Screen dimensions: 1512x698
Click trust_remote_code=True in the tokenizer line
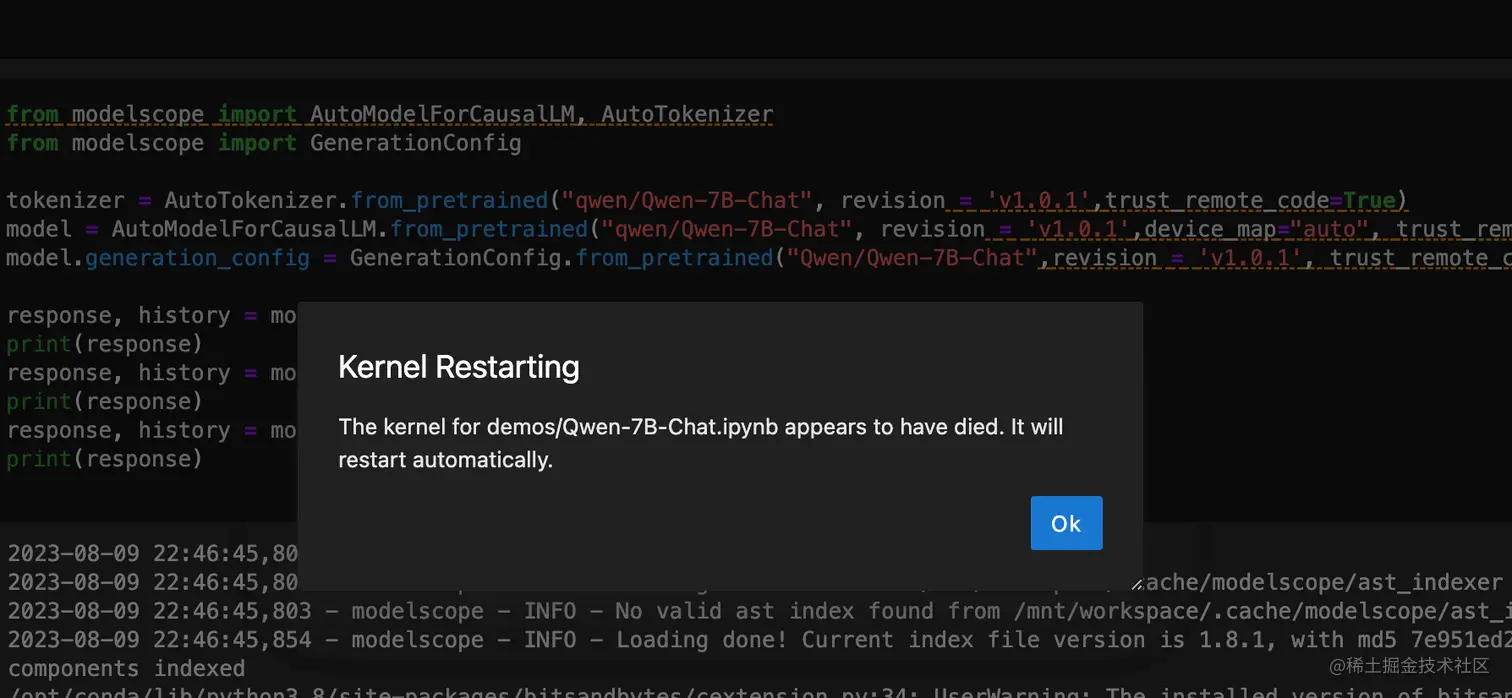click(x=1251, y=200)
